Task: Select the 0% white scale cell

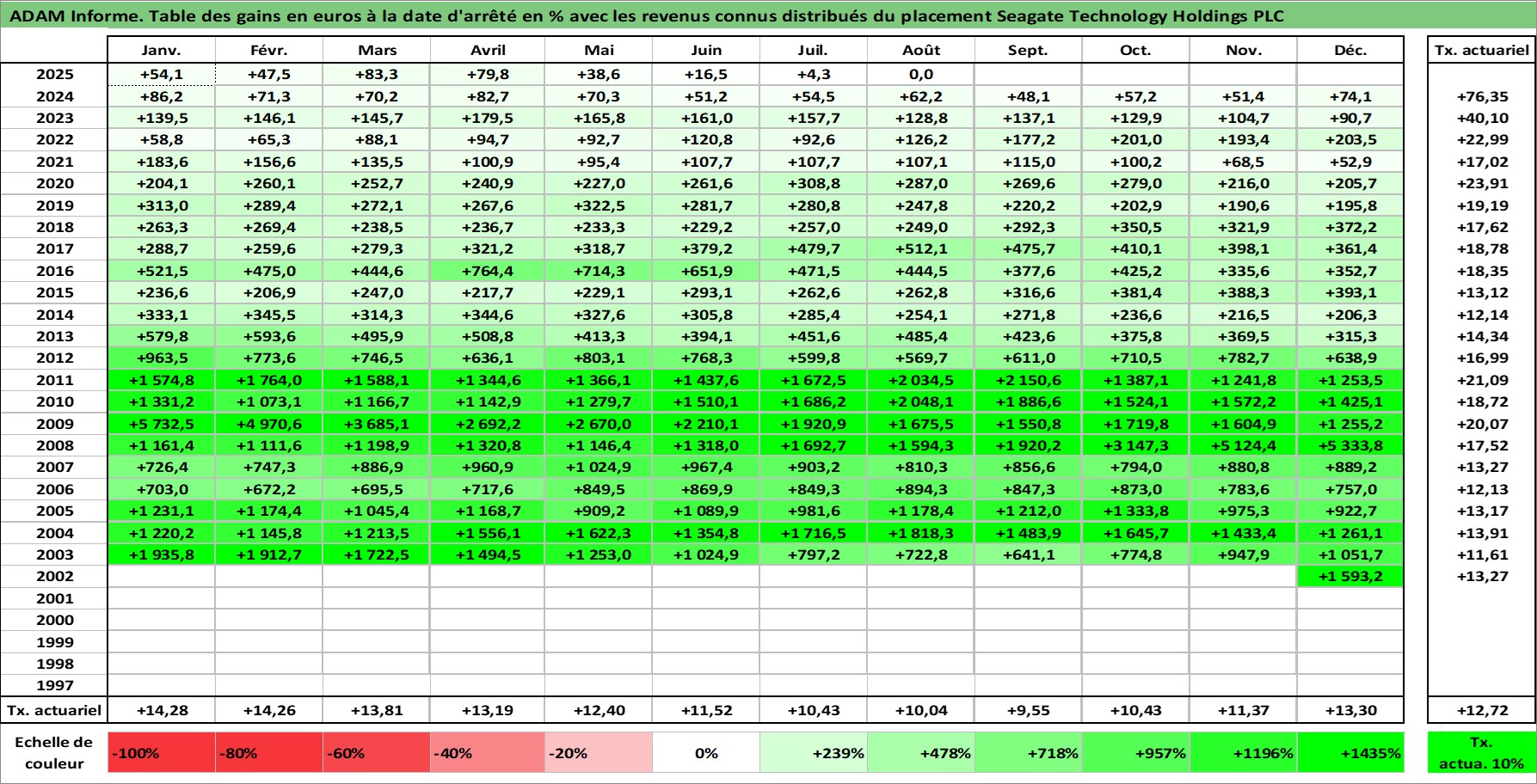Action: [706, 753]
